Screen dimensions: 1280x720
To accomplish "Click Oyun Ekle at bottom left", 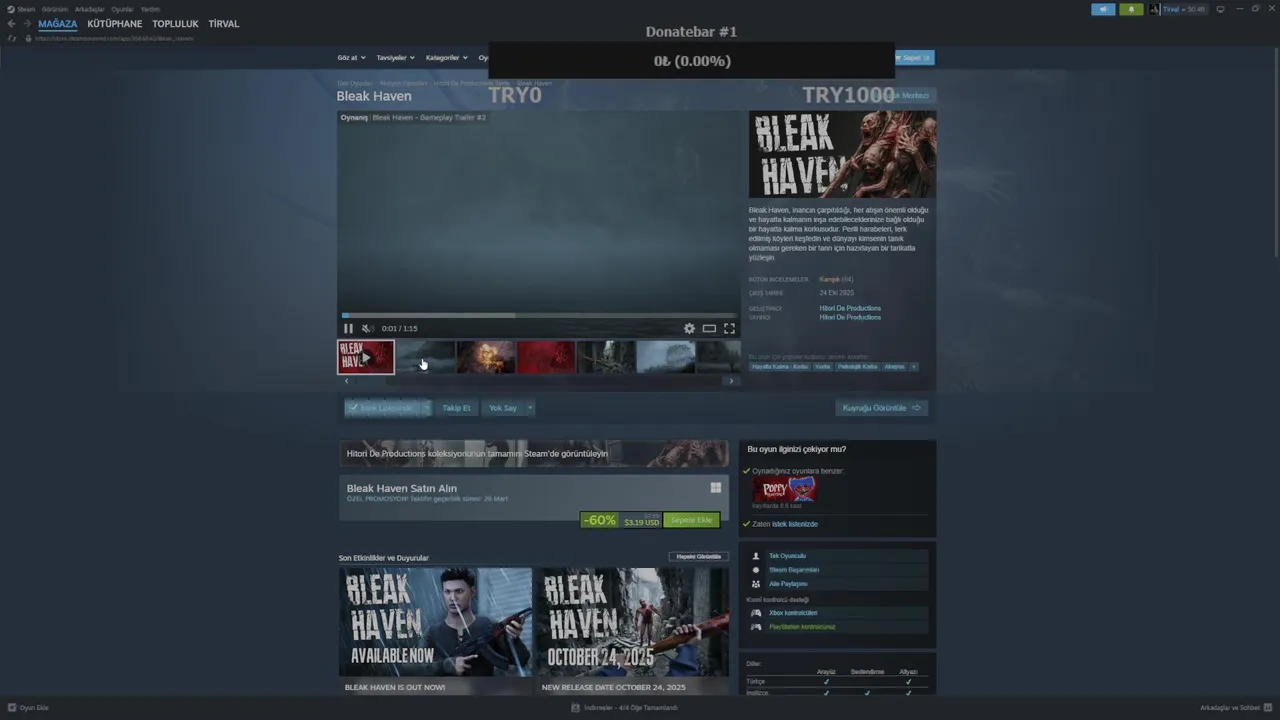I will tap(28, 708).
